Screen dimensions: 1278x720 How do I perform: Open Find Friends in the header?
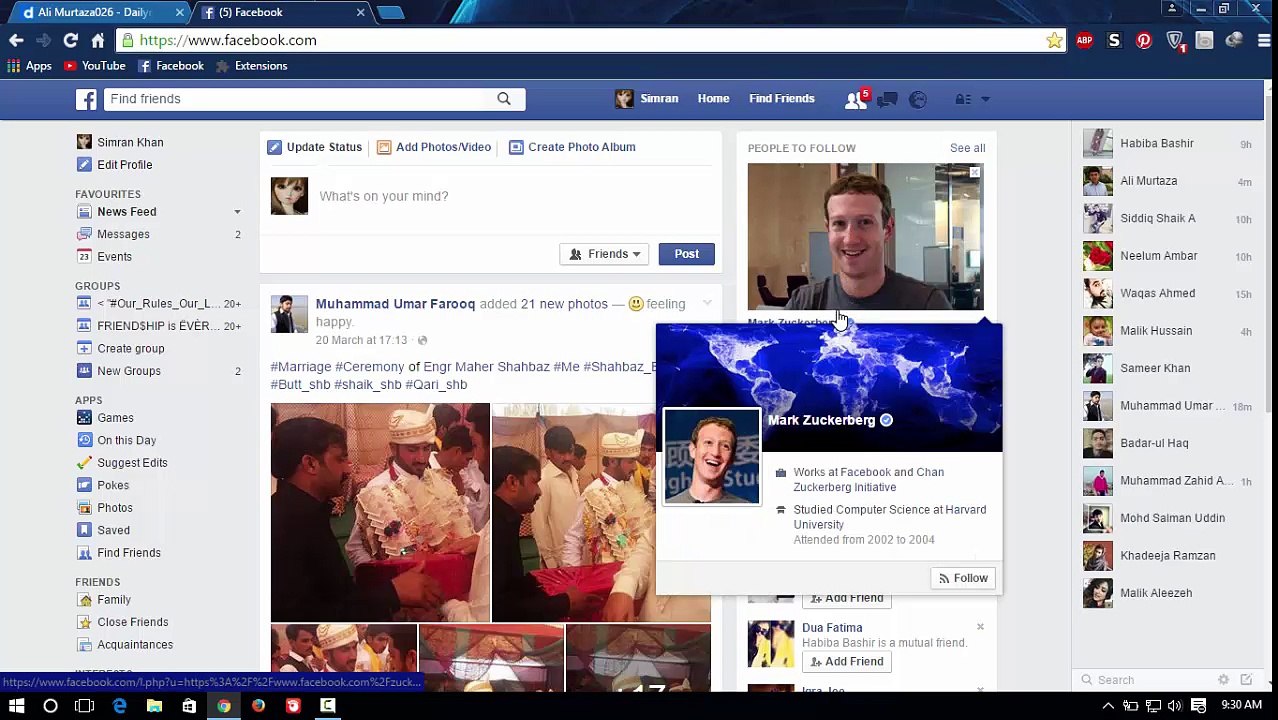pyautogui.click(x=782, y=99)
